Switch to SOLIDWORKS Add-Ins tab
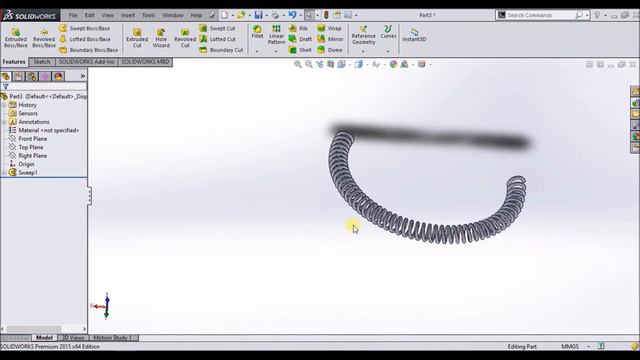 87,62
